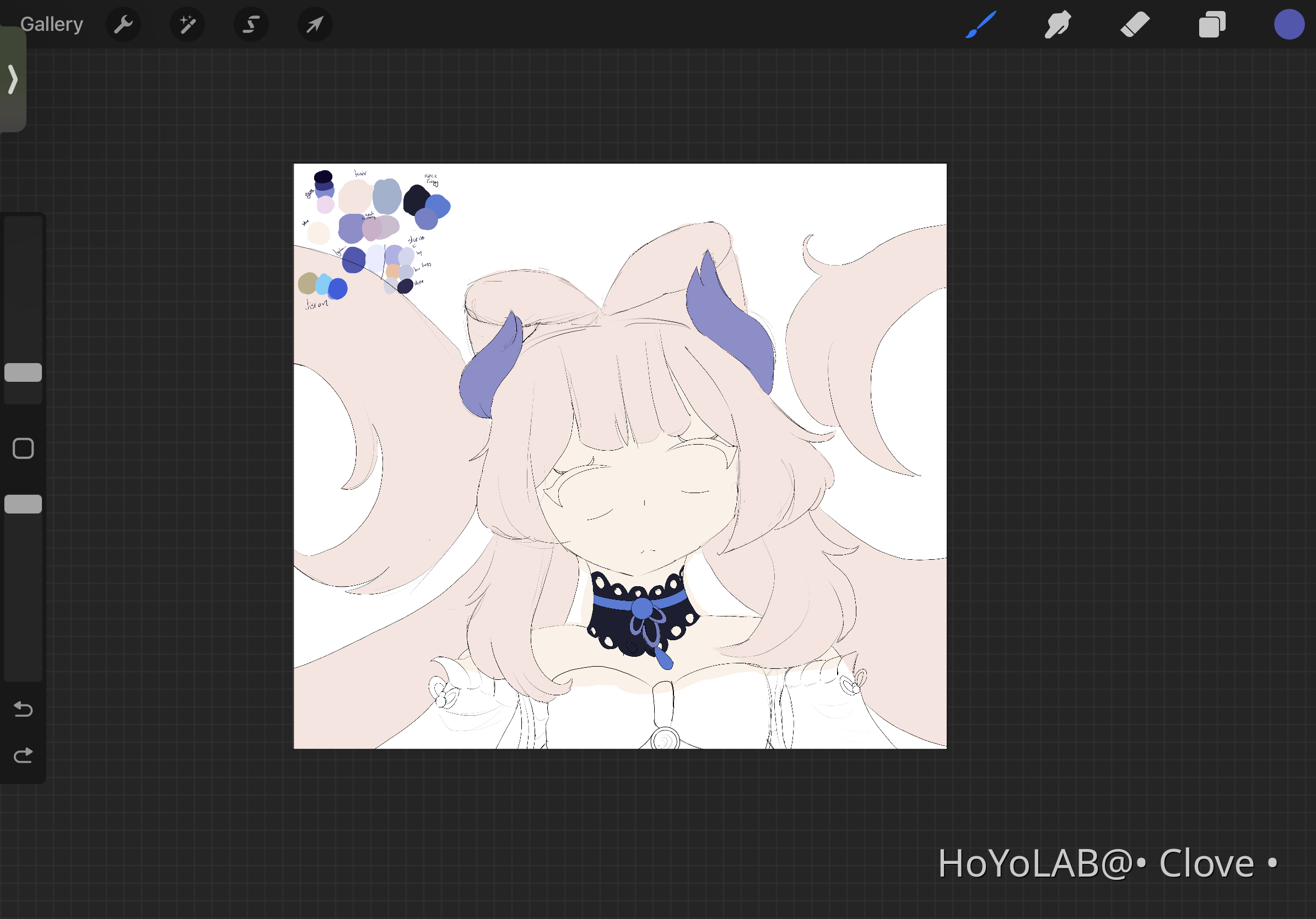This screenshot has height=919, width=1316.
Task: Open the Actions menu (wrench icon)
Action: pyautogui.click(x=124, y=24)
